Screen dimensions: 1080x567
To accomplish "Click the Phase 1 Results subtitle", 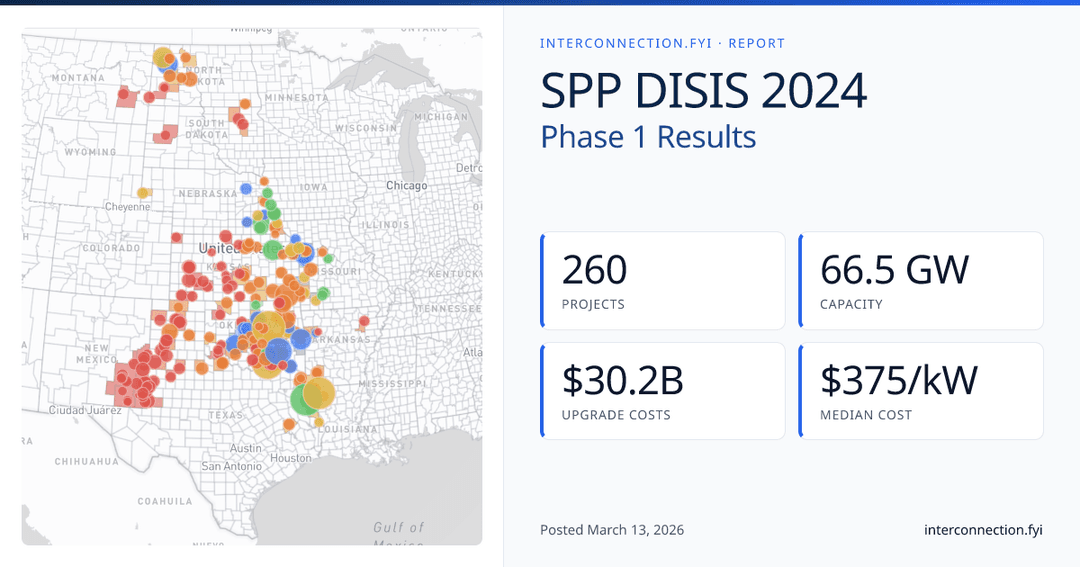I will (x=648, y=136).
